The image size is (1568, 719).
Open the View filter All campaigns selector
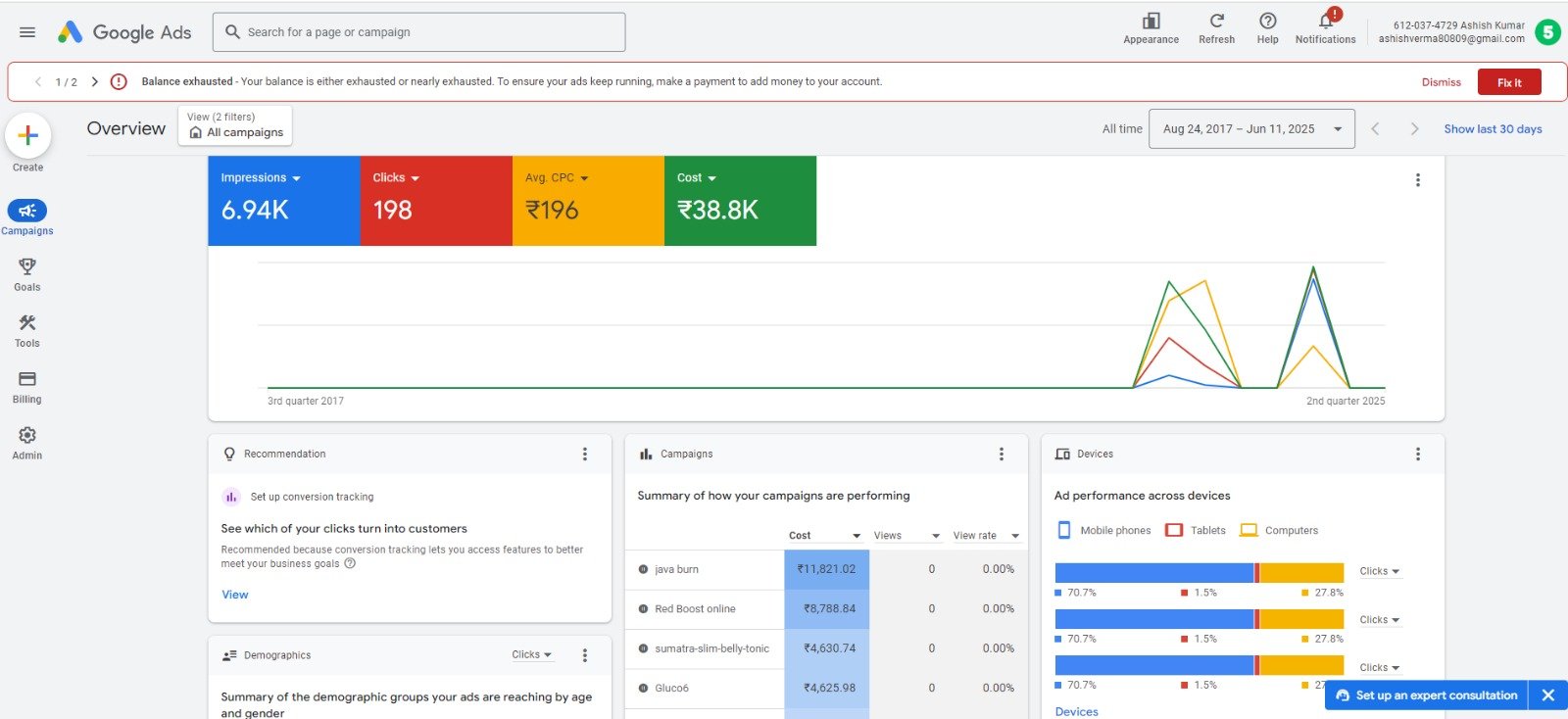click(235, 125)
